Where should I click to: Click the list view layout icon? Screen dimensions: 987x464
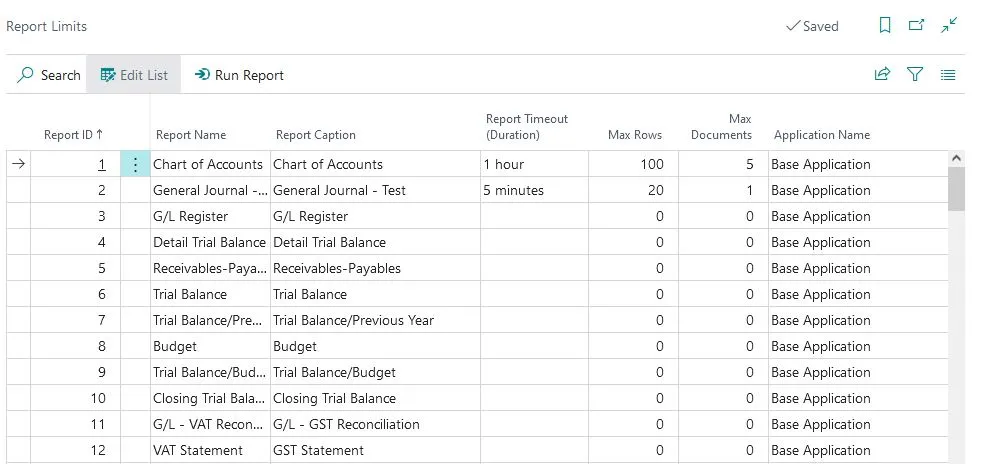[947, 75]
